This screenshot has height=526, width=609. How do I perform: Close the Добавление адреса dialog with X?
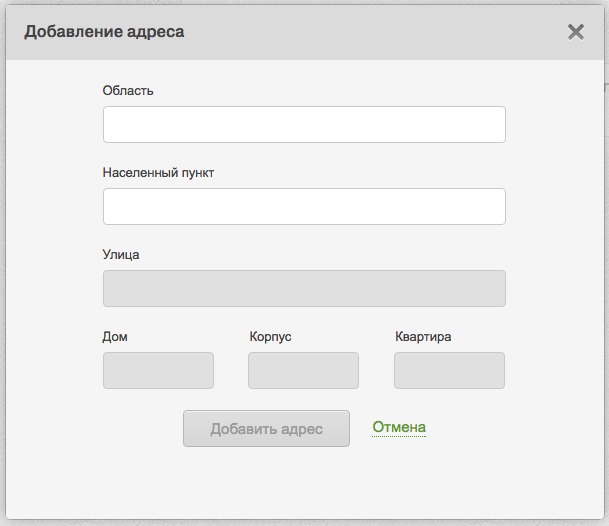coord(576,32)
